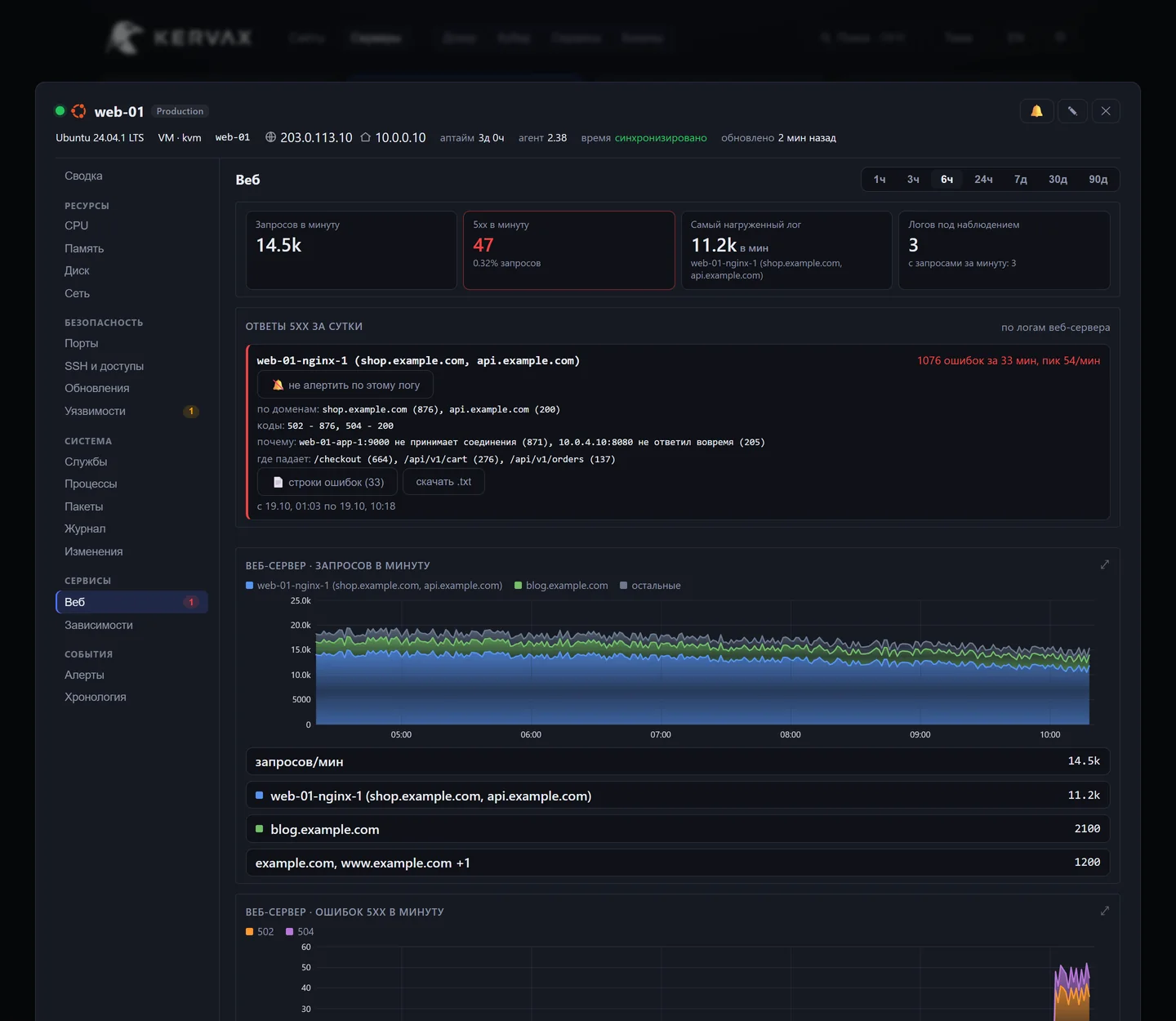Viewport: 1176px width, 1021px height.
Task: Expand the 5xx errors per minute chart
Action: pos(1104,911)
